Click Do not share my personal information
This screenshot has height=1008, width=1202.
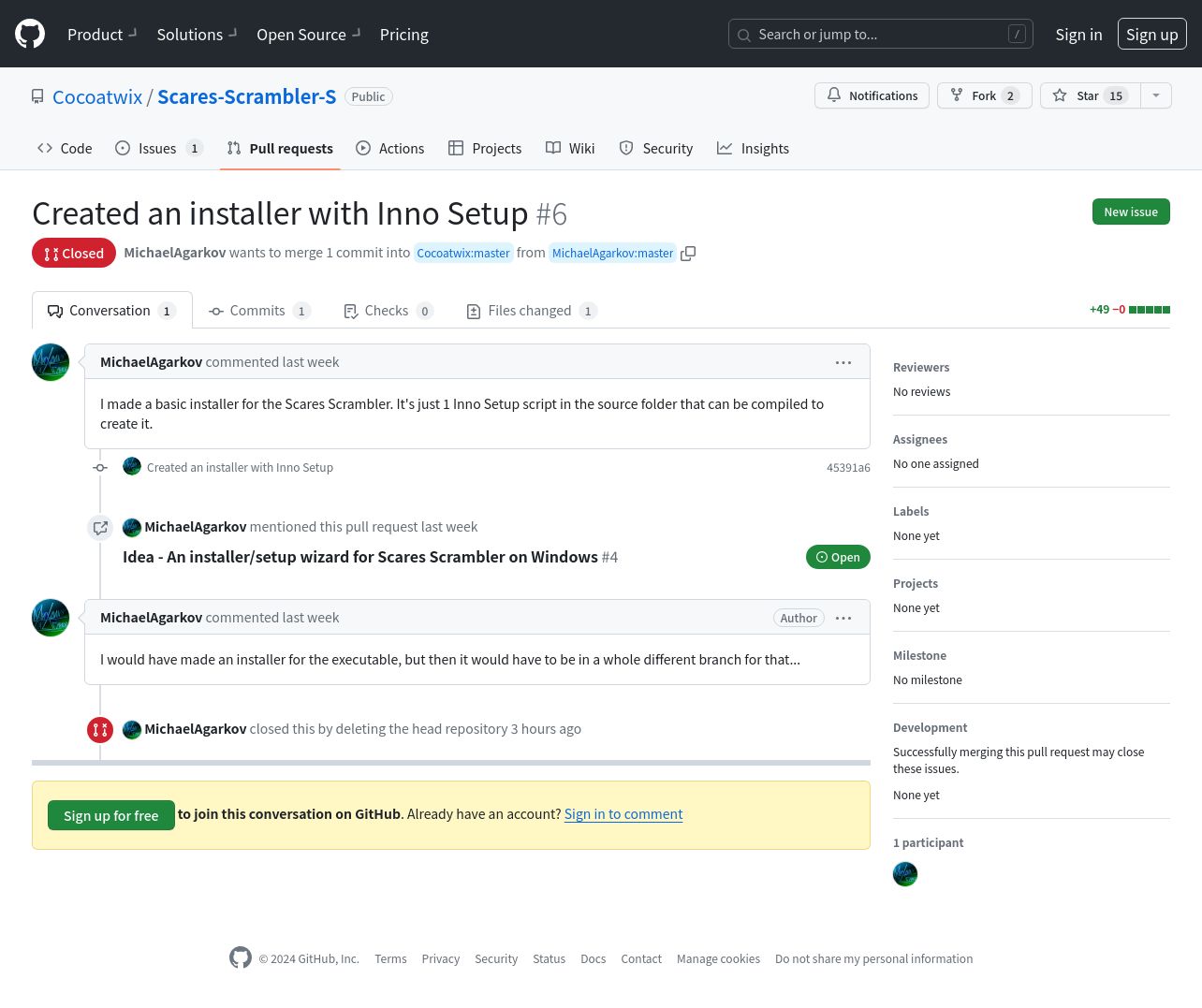[x=873, y=959]
